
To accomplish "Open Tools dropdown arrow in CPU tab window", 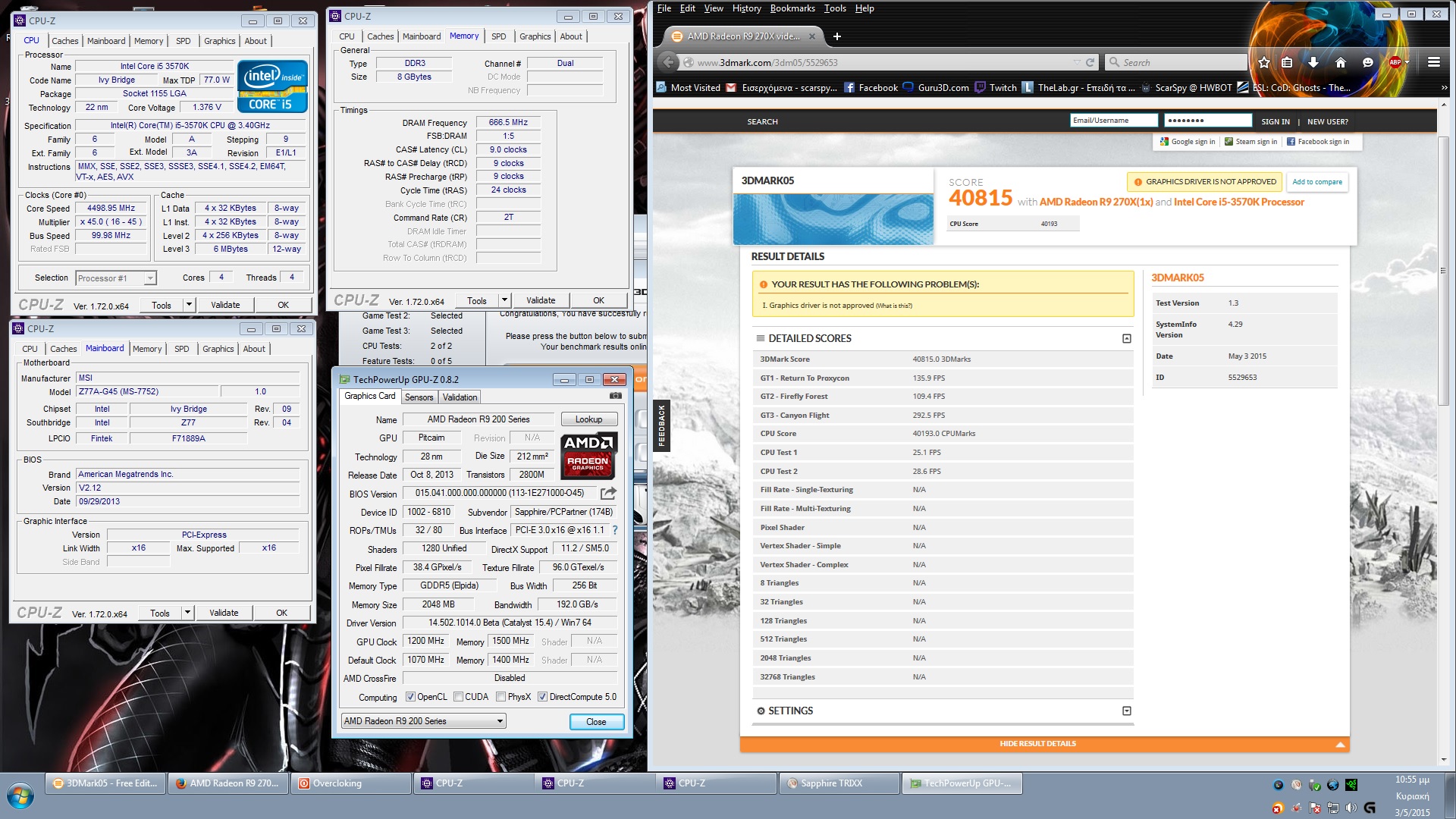I will coord(189,305).
